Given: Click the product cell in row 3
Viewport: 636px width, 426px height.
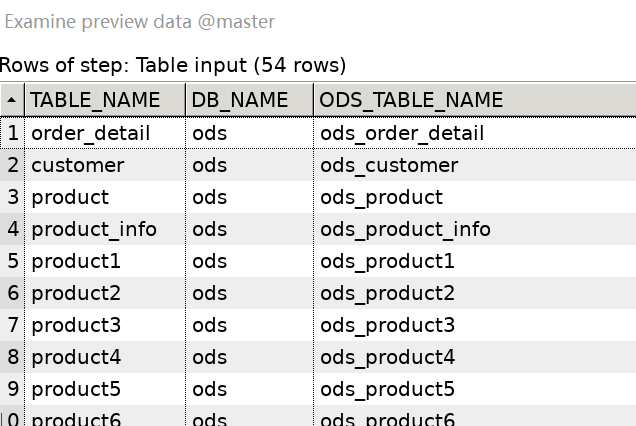Looking at the screenshot, I should point(70,197).
